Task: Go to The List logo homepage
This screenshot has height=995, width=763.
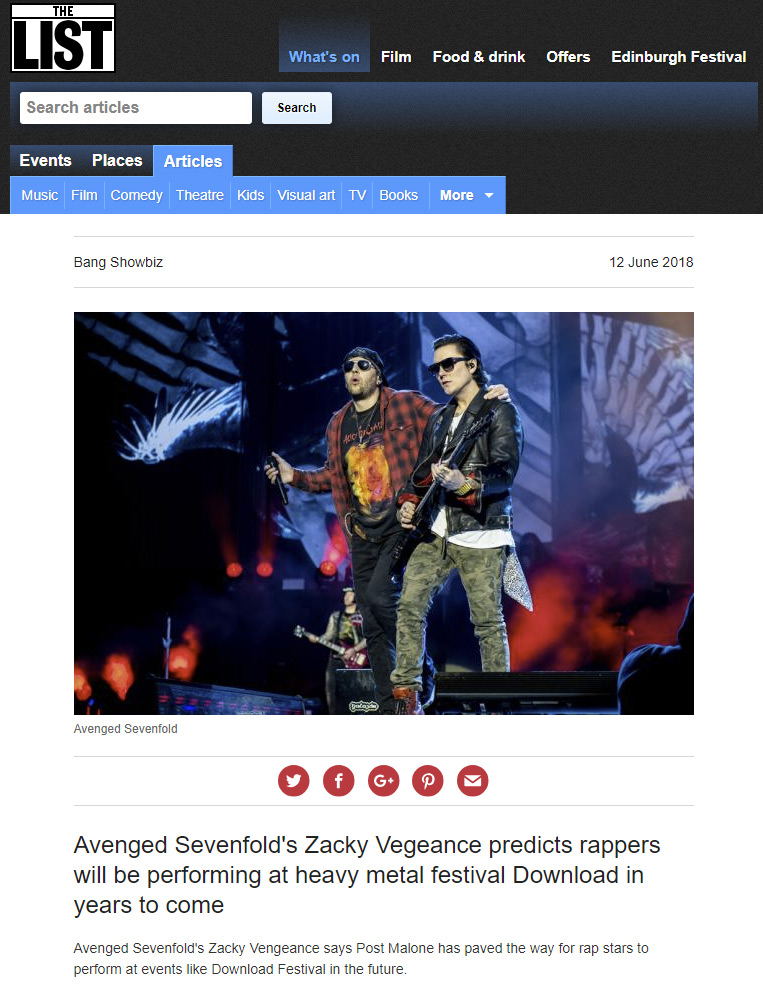Action: [63, 38]
